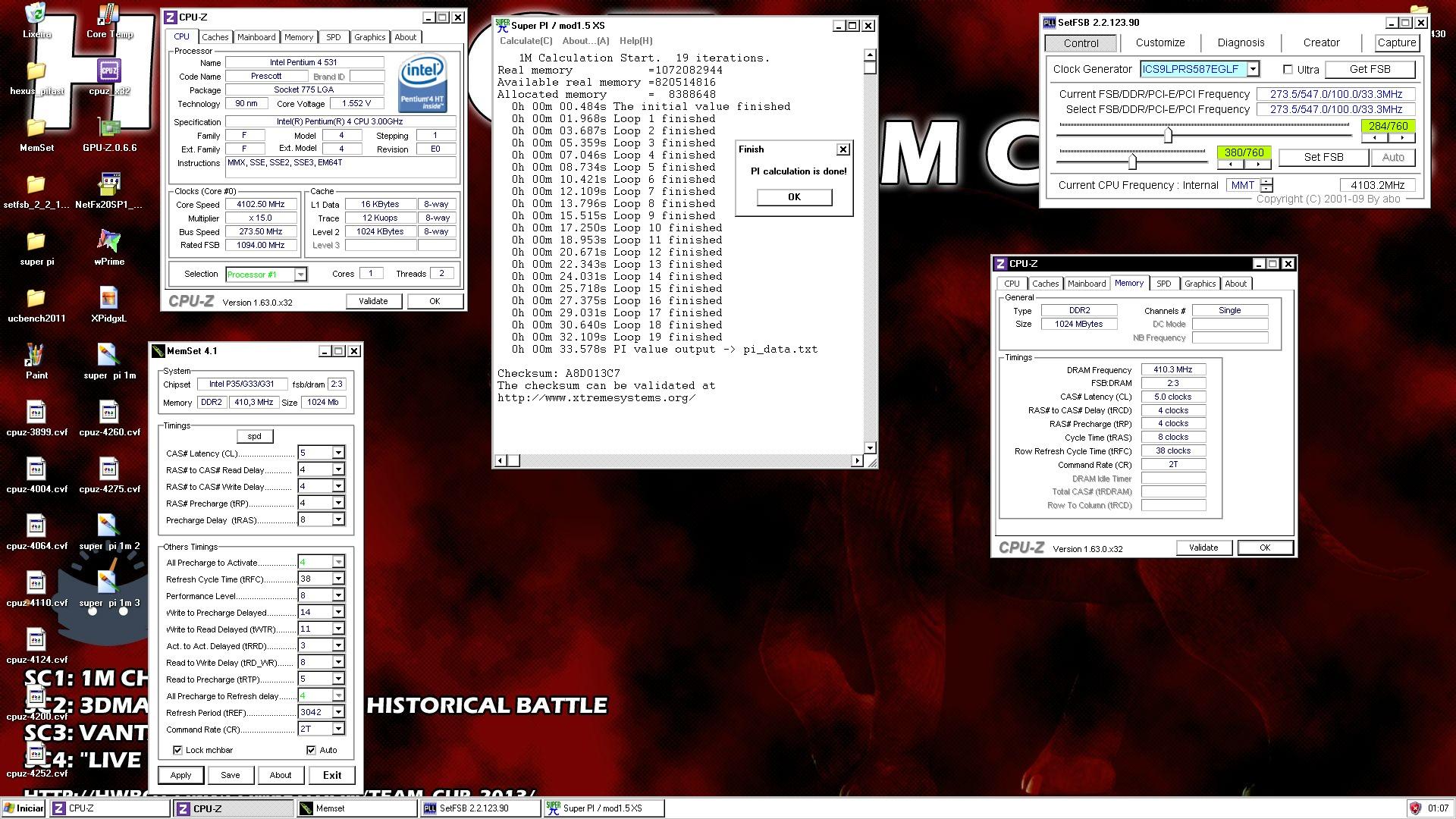The width and height of the screenshot is (1456, 819).
Task: Launch Paint from the desktop
Action: [36, 362]
